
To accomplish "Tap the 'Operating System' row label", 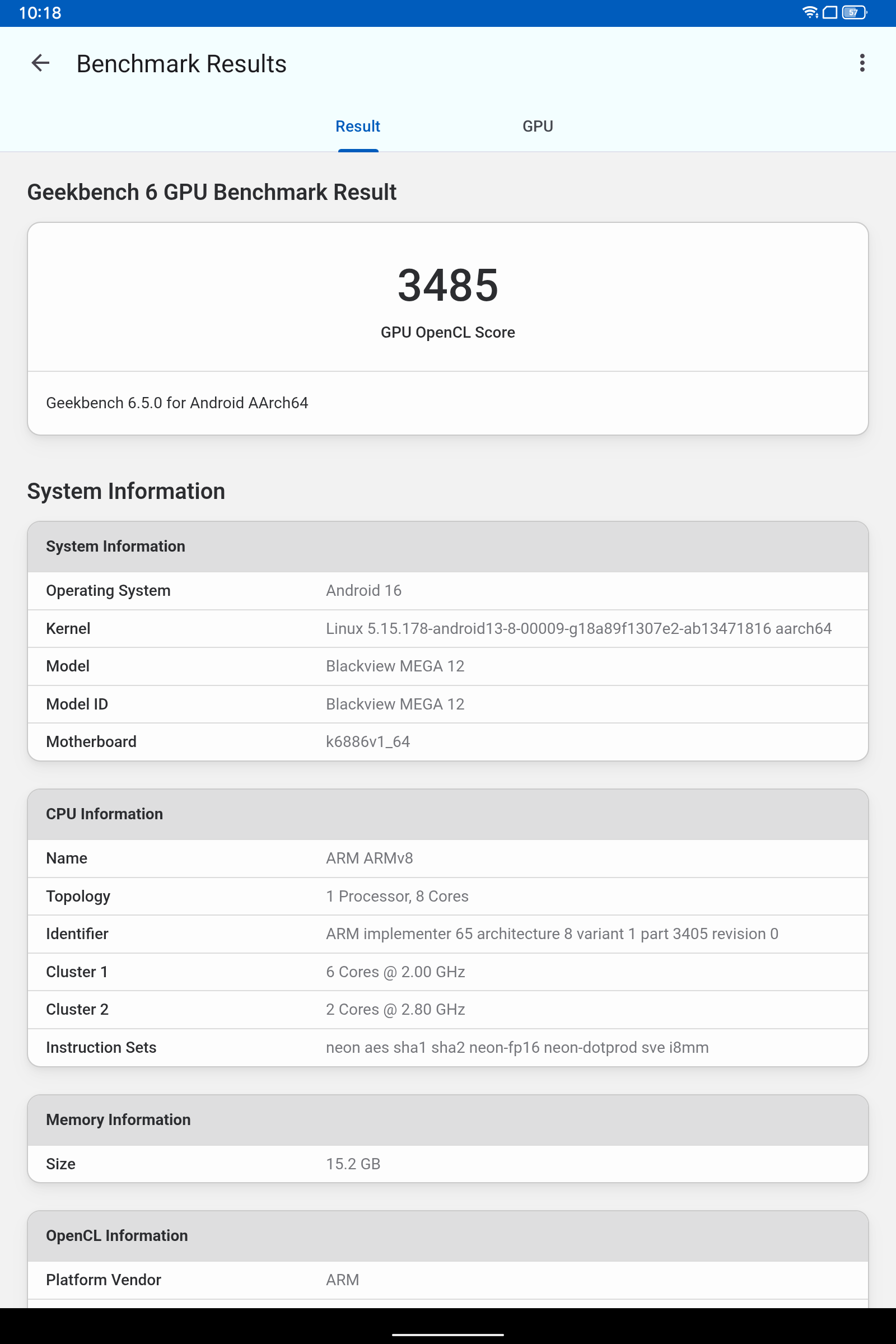I will 109,591.
